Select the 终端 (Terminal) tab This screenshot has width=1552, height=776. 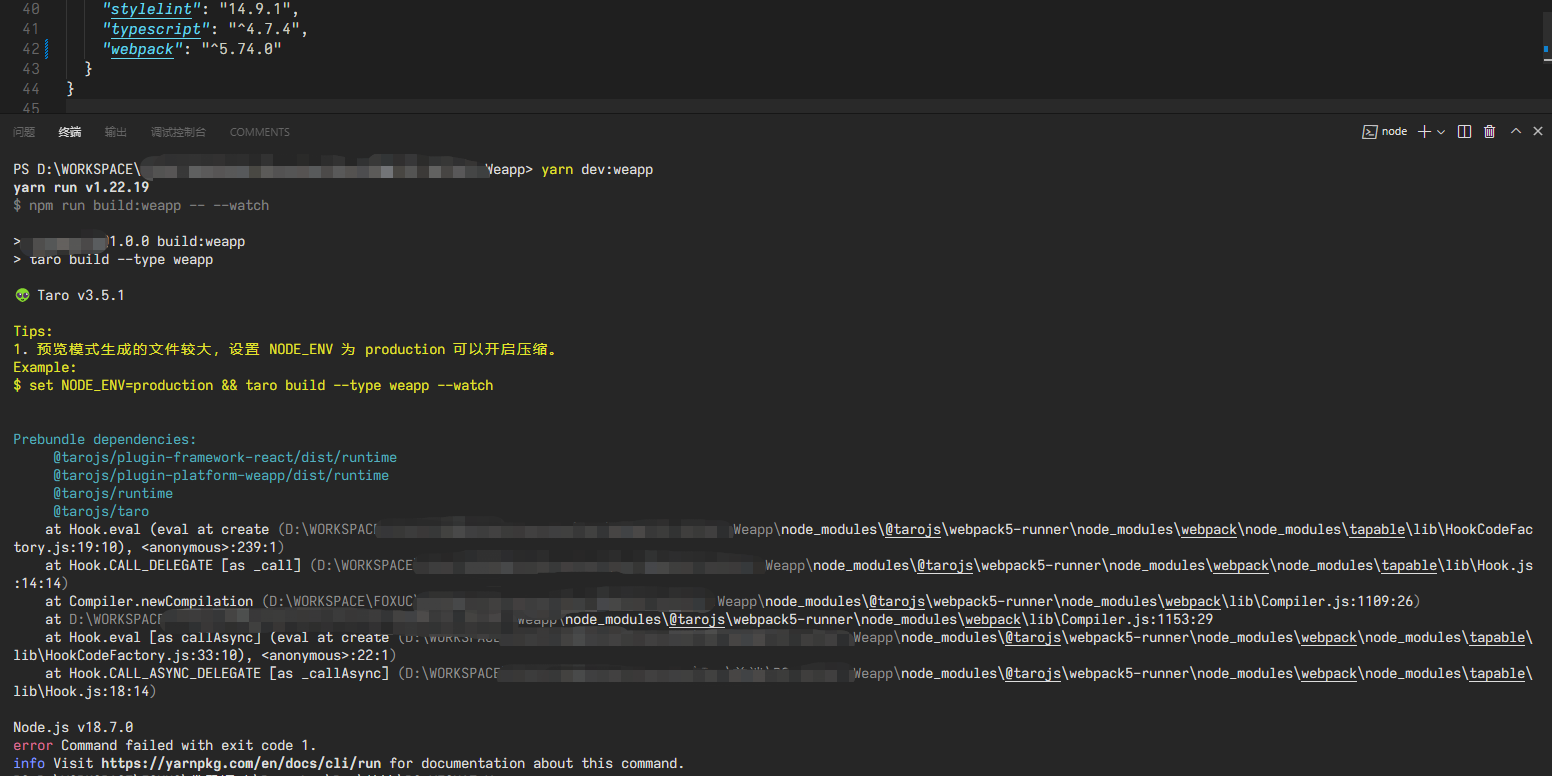pyautogui.click(x=70, y=132)
